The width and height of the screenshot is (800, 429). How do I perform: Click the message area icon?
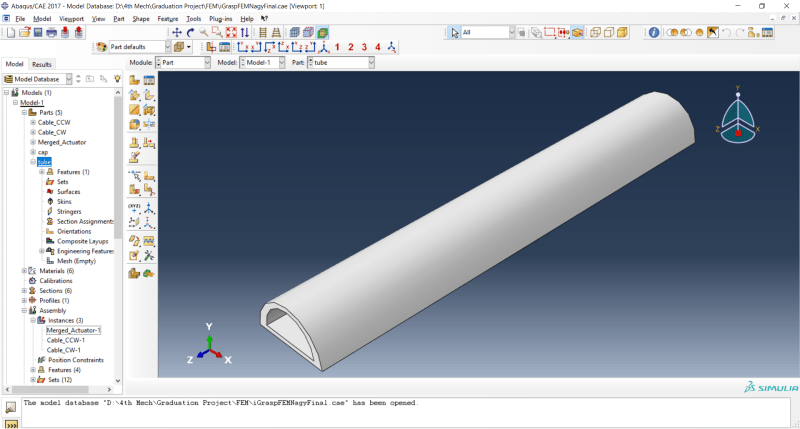coord(10,407)
